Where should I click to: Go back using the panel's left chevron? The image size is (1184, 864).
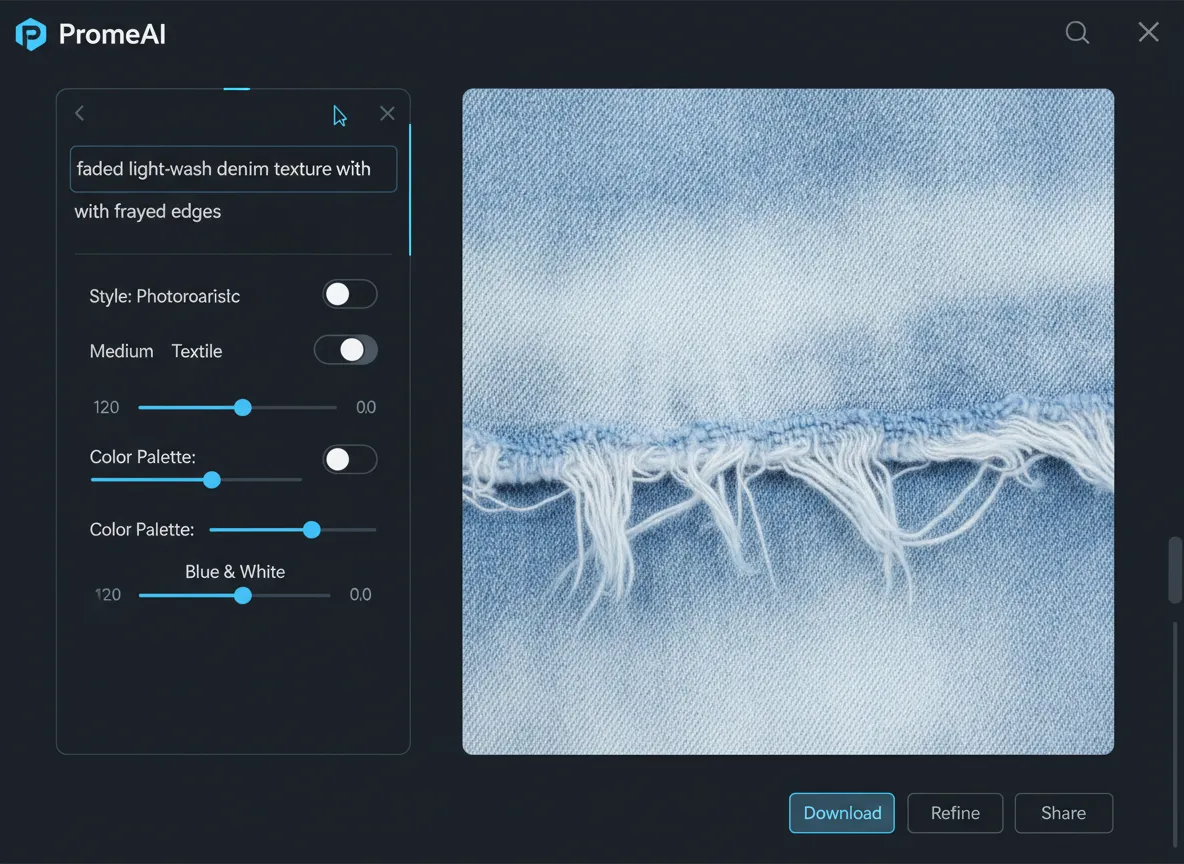(x=80, y=114)
